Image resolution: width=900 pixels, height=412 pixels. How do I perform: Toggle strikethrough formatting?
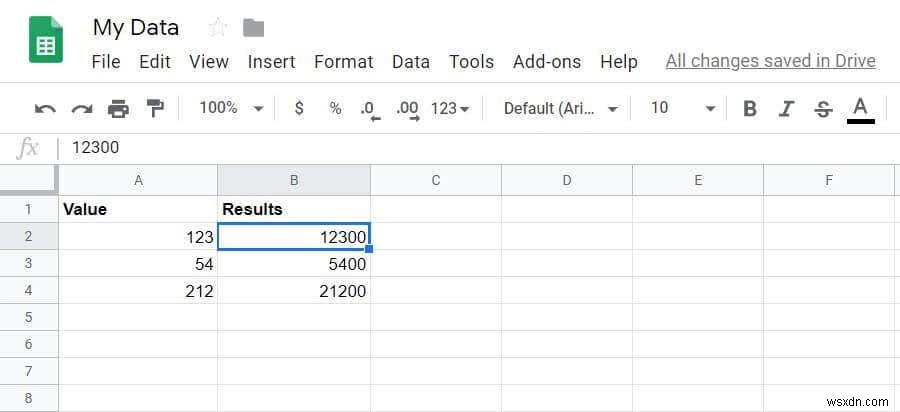click(823, 108)
